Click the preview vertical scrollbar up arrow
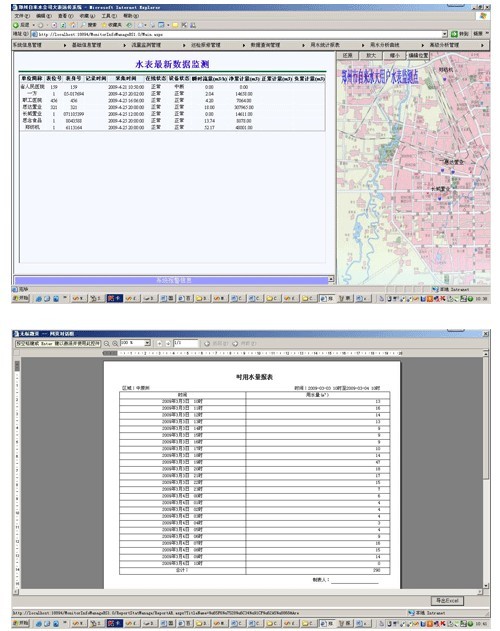 click(x=486, y=353)
